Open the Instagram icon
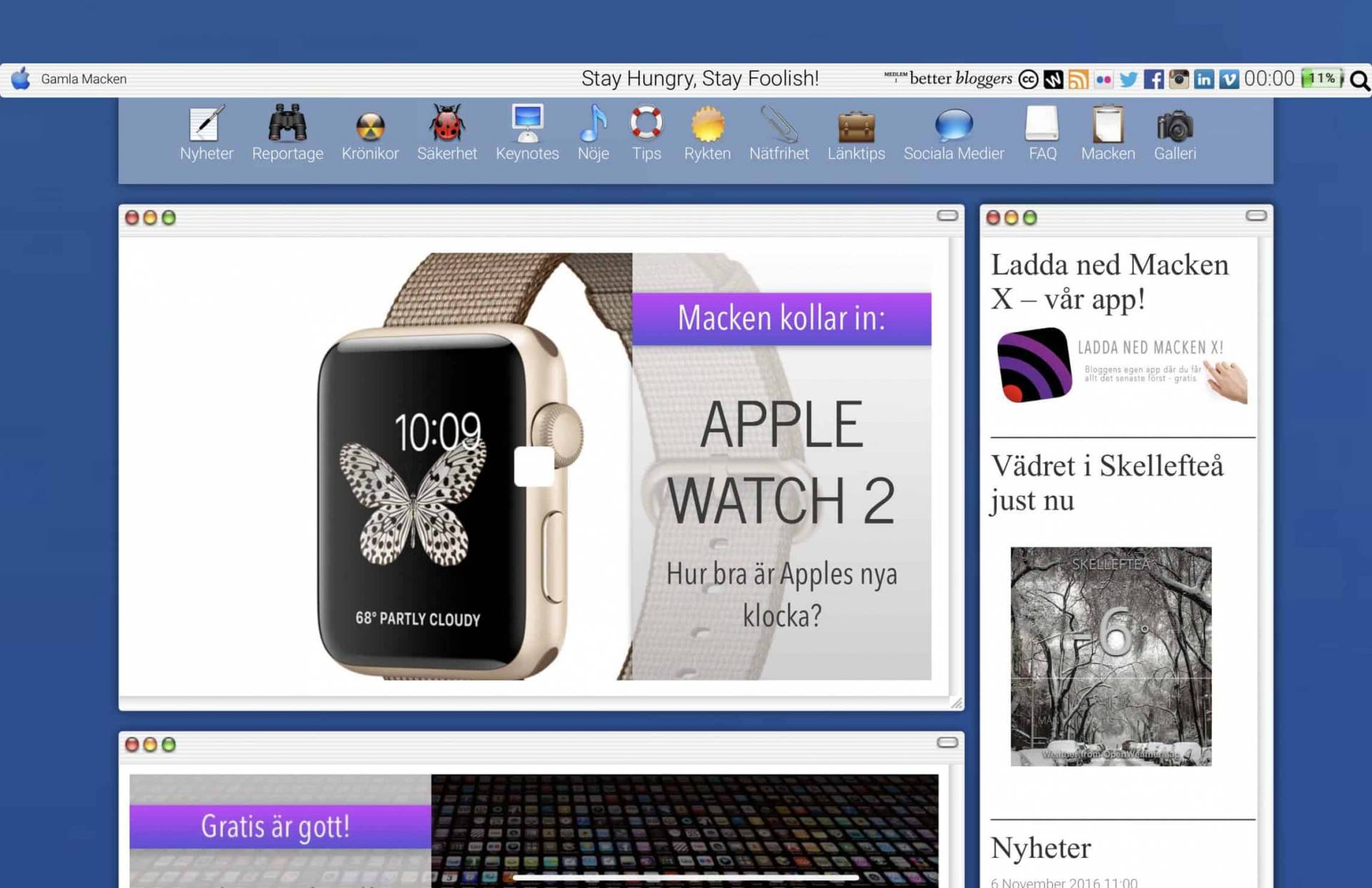 [x=1178, y=79]
